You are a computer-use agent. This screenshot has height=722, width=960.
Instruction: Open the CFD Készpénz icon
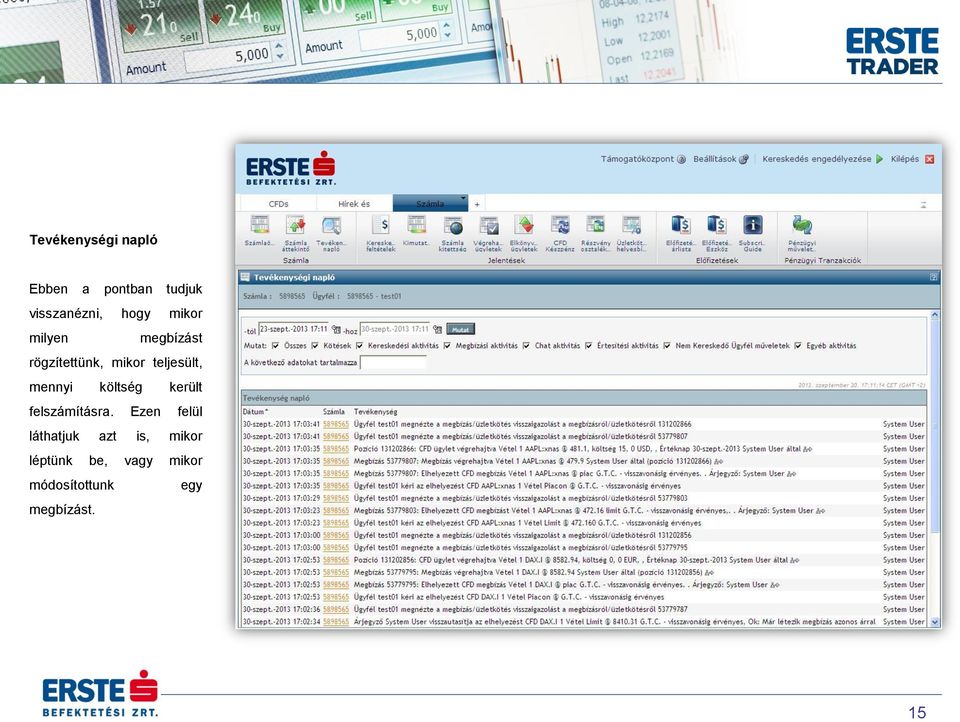[560, 225]
